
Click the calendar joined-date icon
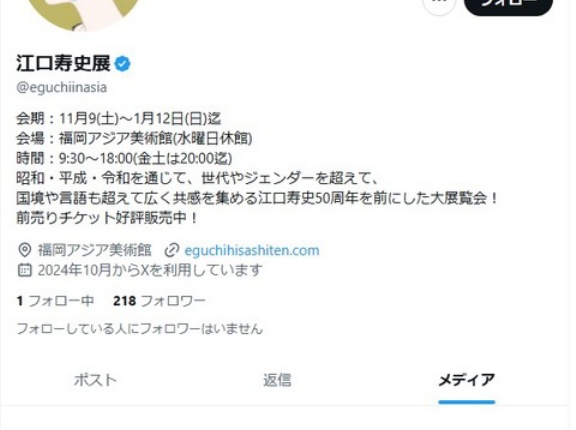click(25, 270)
